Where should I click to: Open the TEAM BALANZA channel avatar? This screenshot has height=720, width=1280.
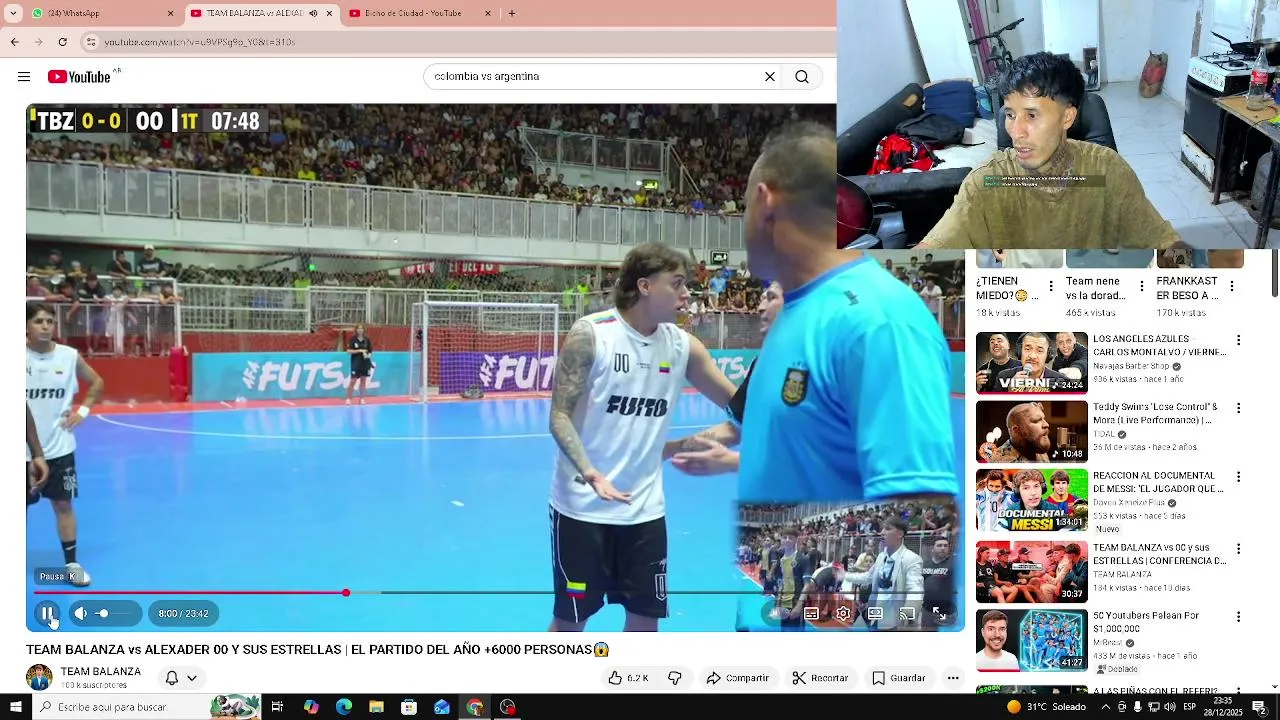click(x=39, y=677)
